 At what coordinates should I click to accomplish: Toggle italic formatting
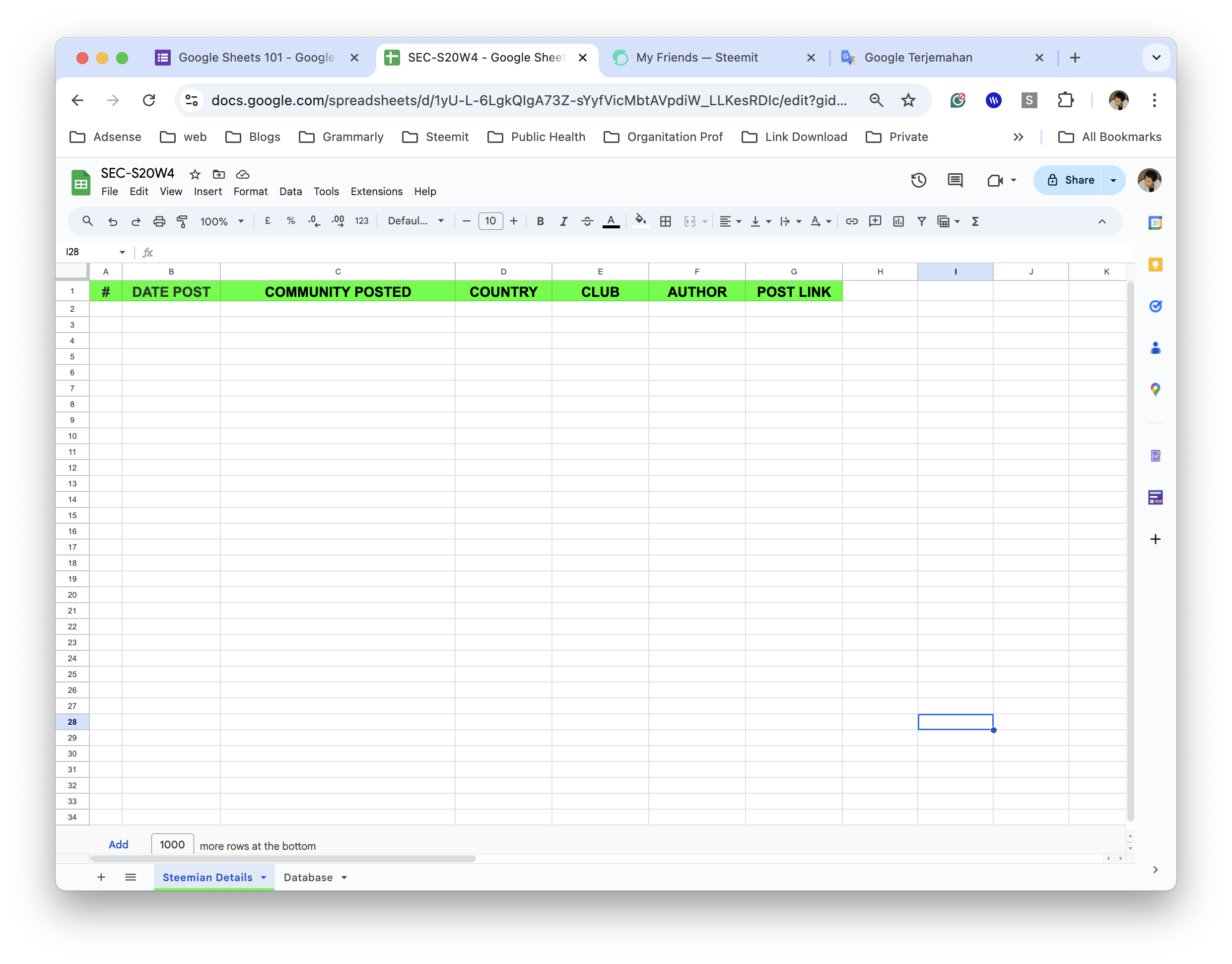pyautogui.click(x=563, y=221)
